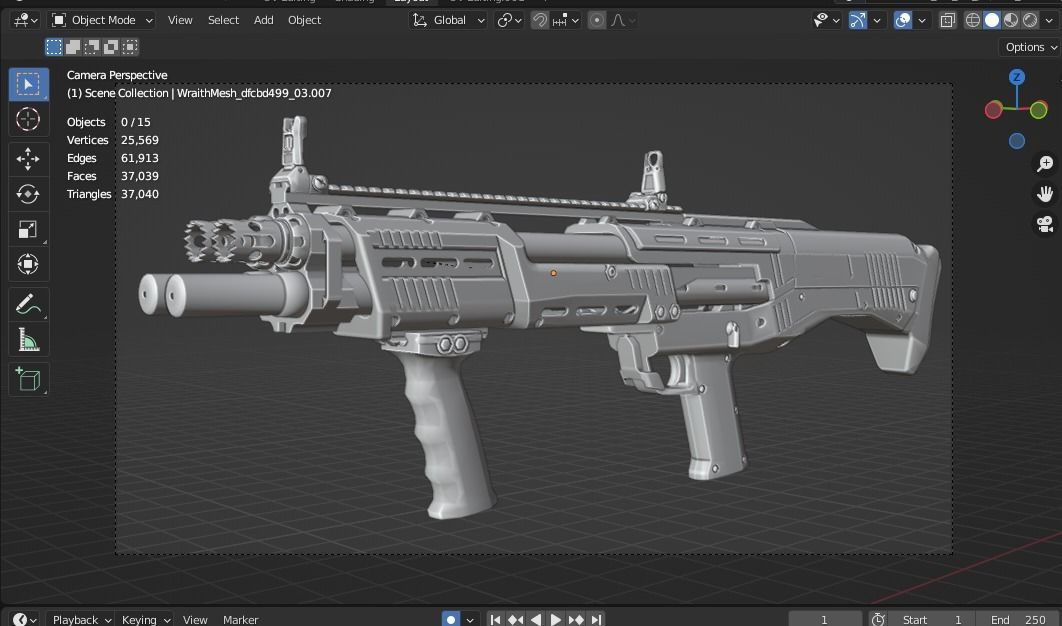The image size is (1062, 626).
Task: Set selection mode to Extend (second icon)
Action: pos(72,47)
